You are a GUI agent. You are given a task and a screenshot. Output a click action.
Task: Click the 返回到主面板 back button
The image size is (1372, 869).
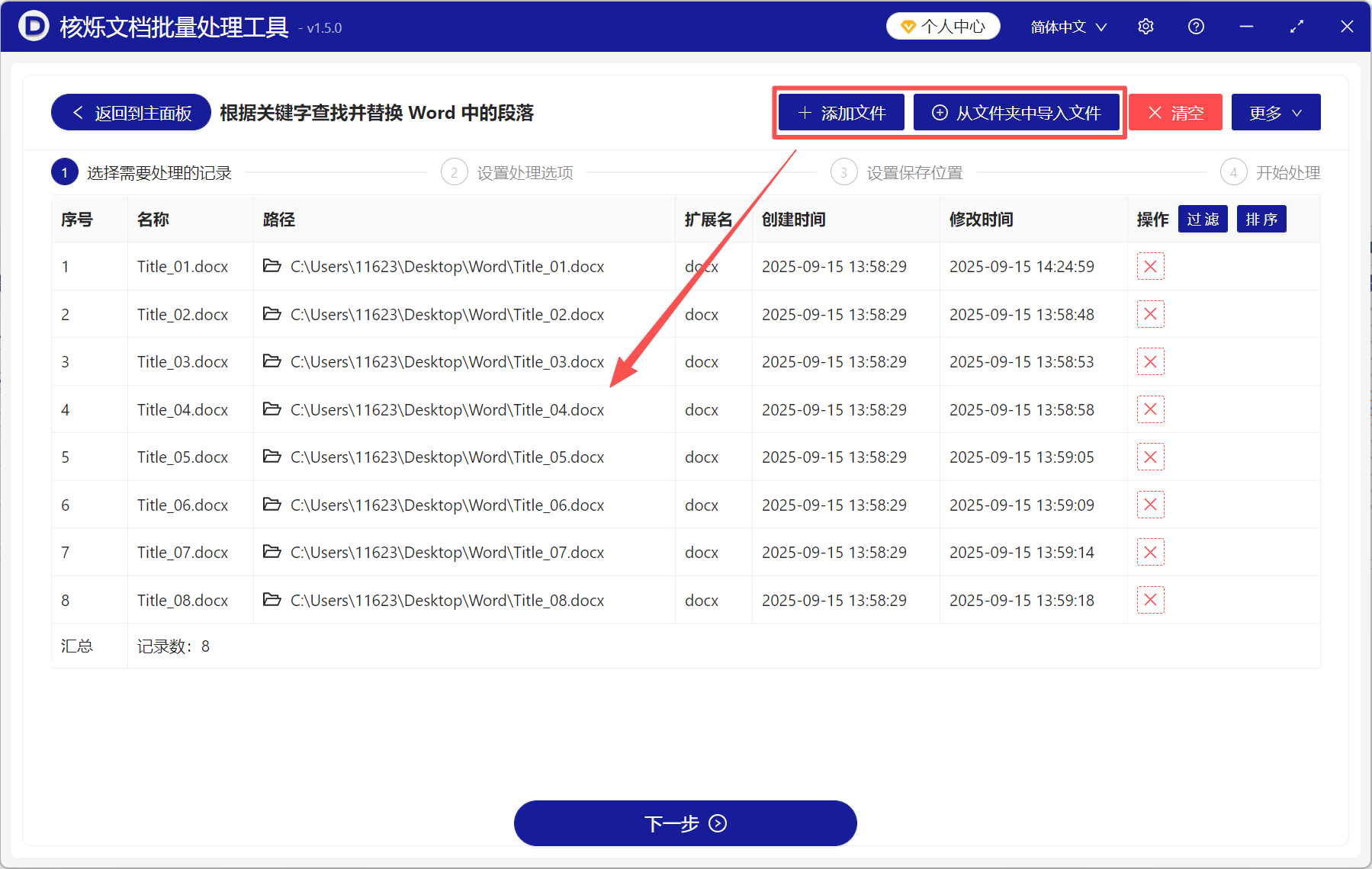130,112
